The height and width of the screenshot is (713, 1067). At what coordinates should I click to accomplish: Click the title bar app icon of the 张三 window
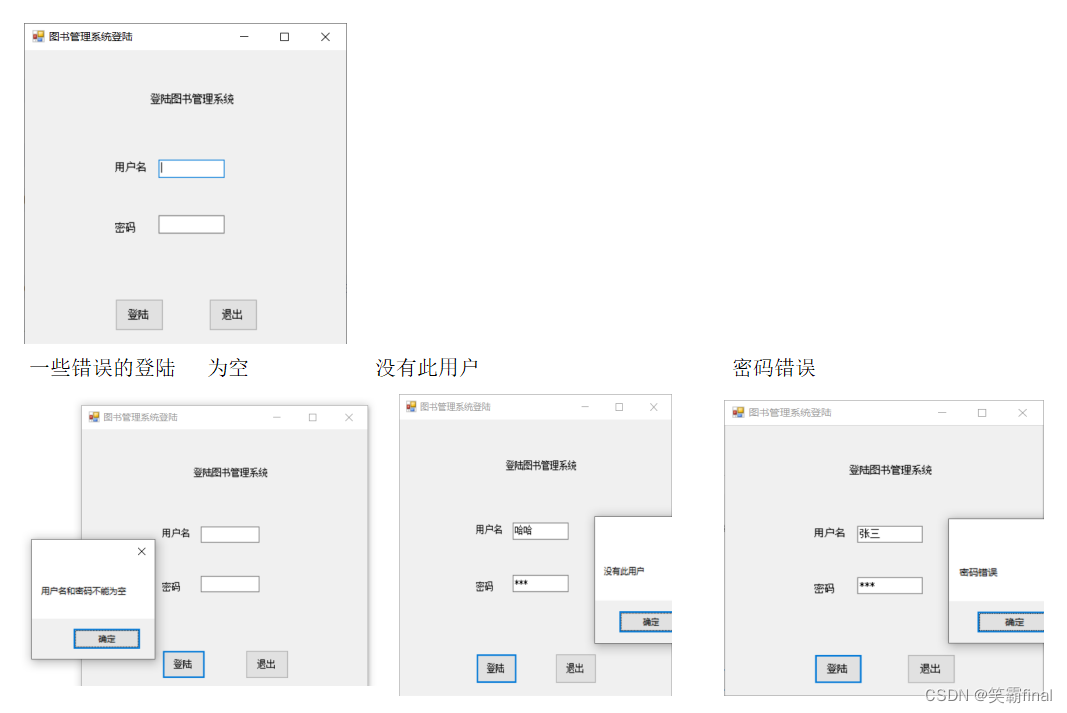(738, 412)
